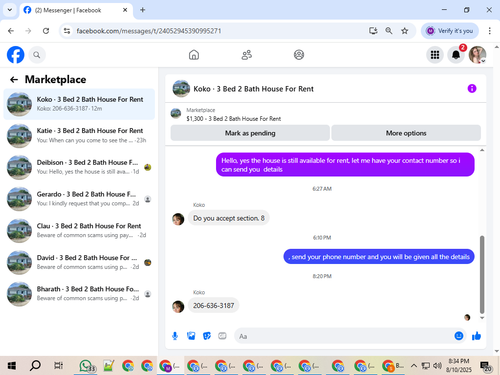Open the Windows notification center
The width and height of the screenshot is (500, 375).
(x=485, y=366)
